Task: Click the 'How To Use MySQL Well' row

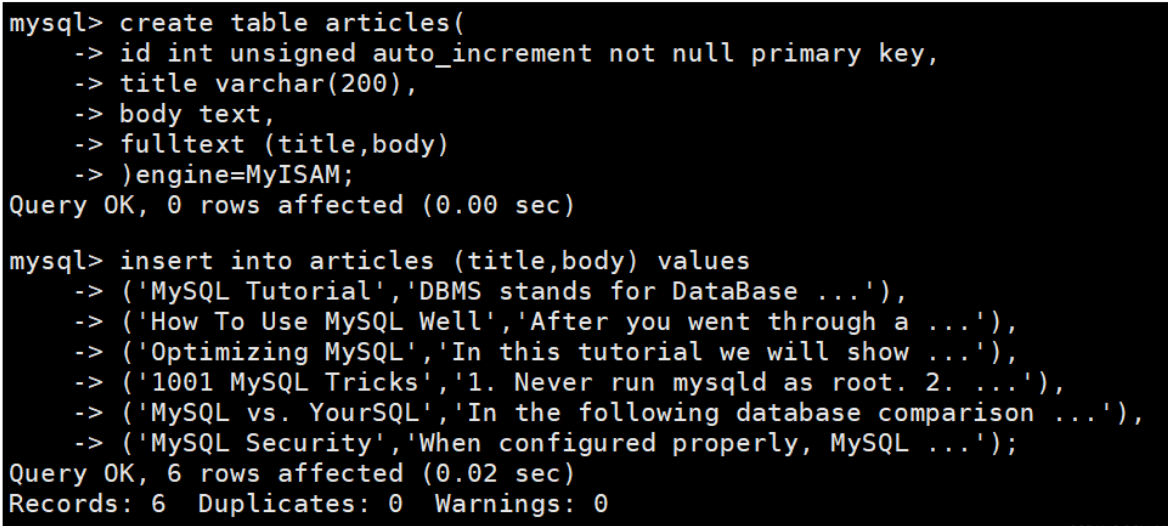Action: pyautogui.click(x=569, y=322)
